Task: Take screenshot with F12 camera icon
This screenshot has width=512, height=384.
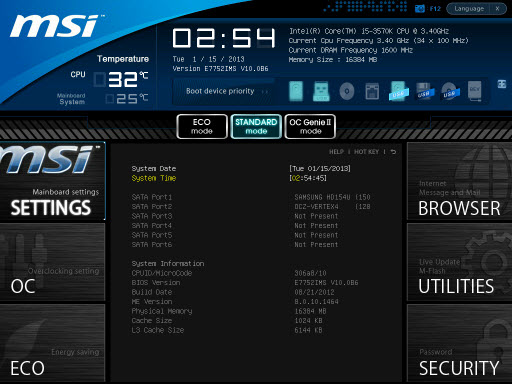Action: (420, 9)
